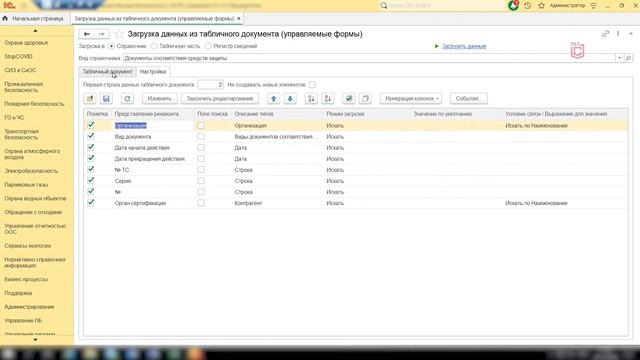Viewport: 640px width, 360px height.
Task: Click the sort ascending icon
Action: pos(311,98)
